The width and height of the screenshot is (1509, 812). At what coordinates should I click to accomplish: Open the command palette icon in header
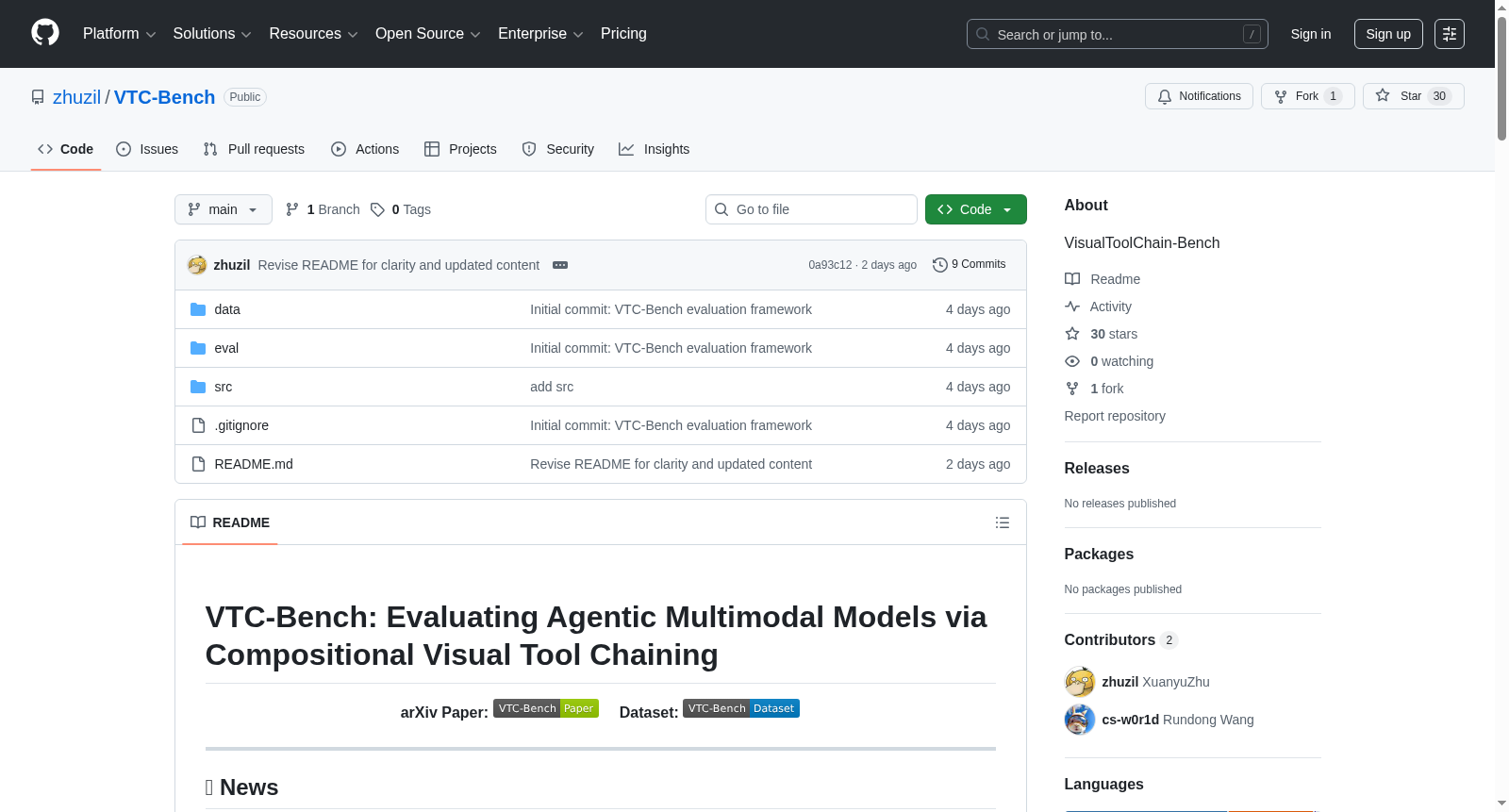(x=1450, y=34)
